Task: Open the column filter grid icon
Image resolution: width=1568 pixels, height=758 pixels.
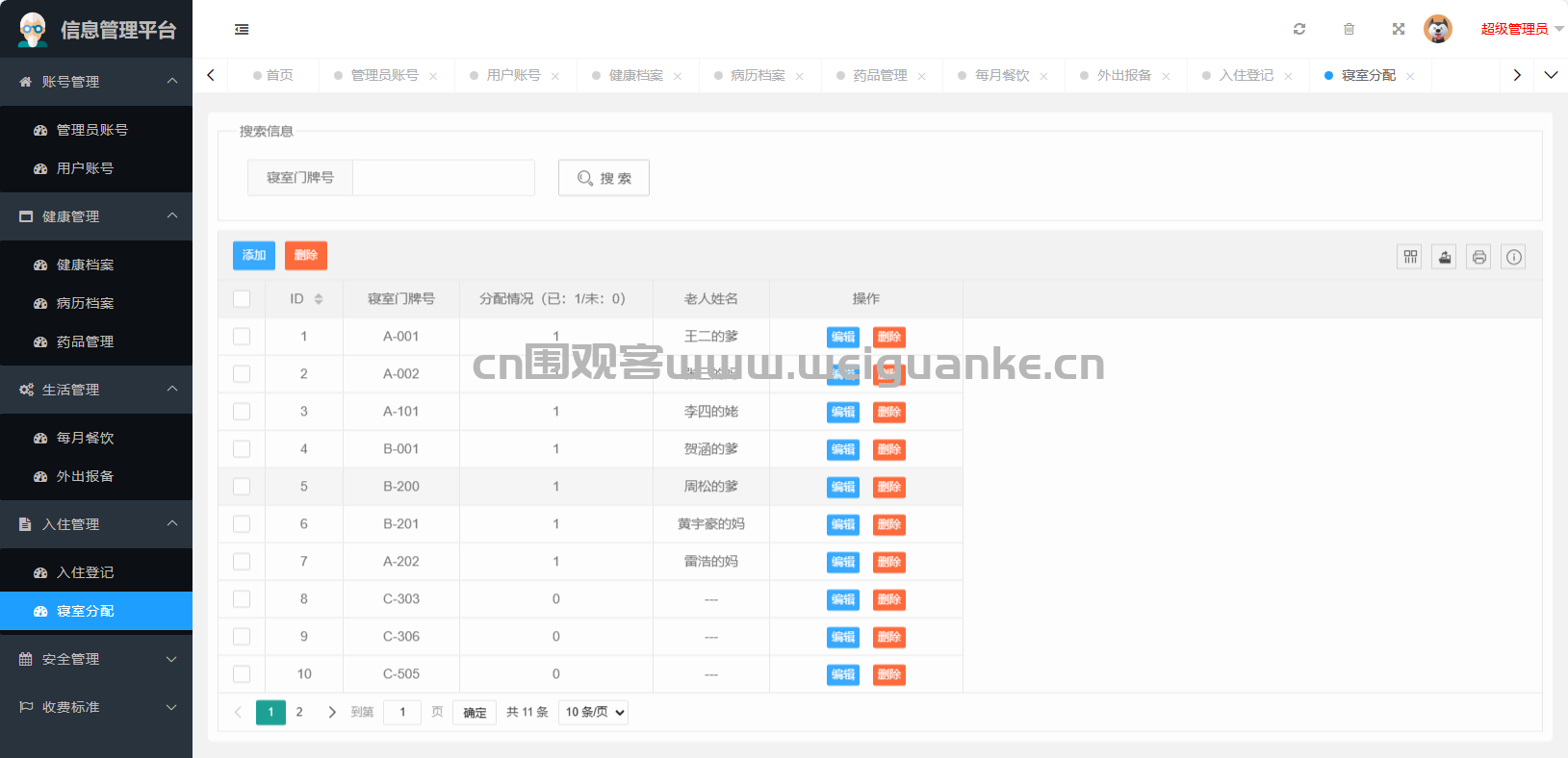Action: 1409,257
